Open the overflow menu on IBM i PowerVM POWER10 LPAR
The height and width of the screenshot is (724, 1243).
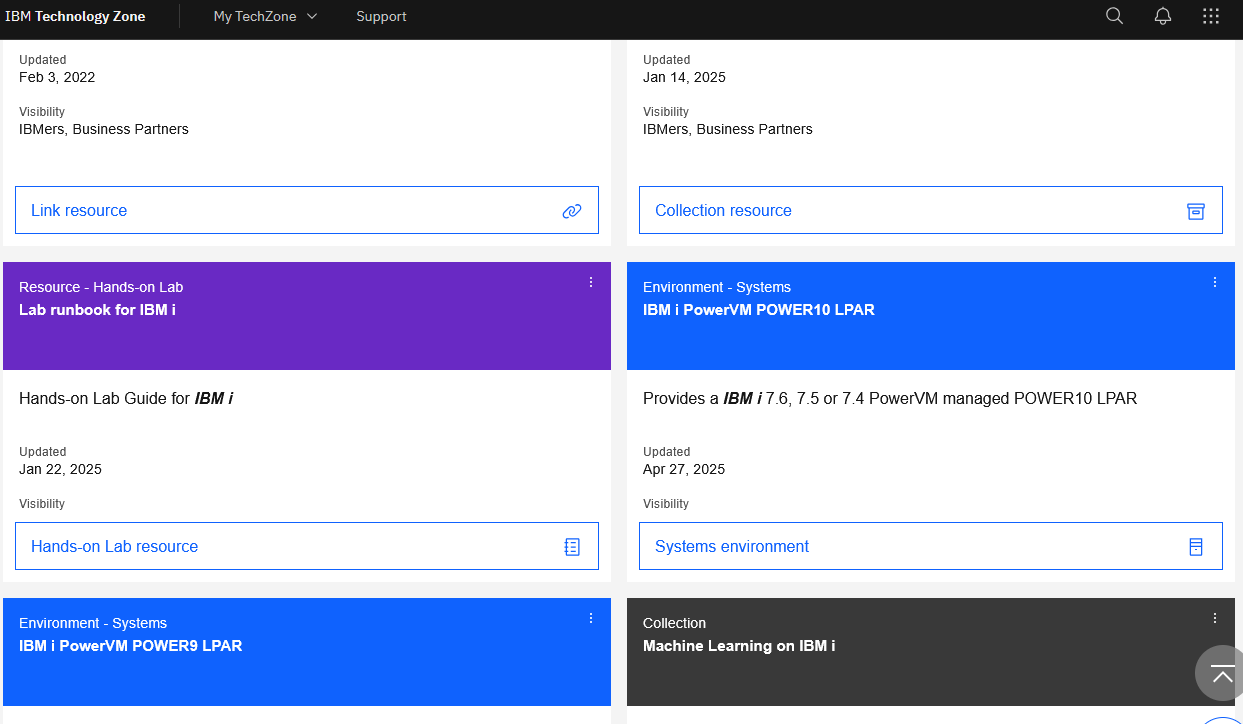tap(1215, 282)
